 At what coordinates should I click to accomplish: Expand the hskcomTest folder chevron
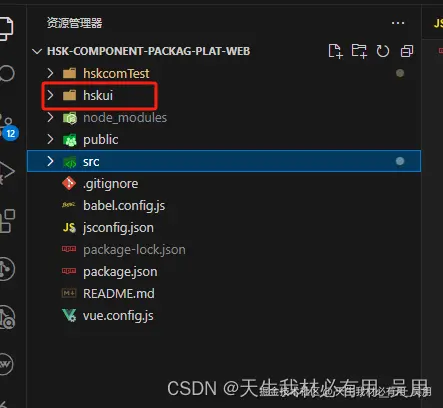(x=50, y=73)
